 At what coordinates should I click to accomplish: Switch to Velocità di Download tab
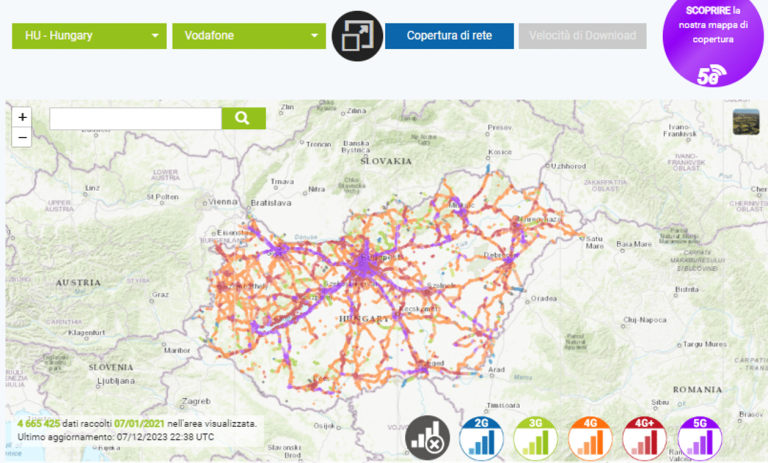click(x=582, y=36)
